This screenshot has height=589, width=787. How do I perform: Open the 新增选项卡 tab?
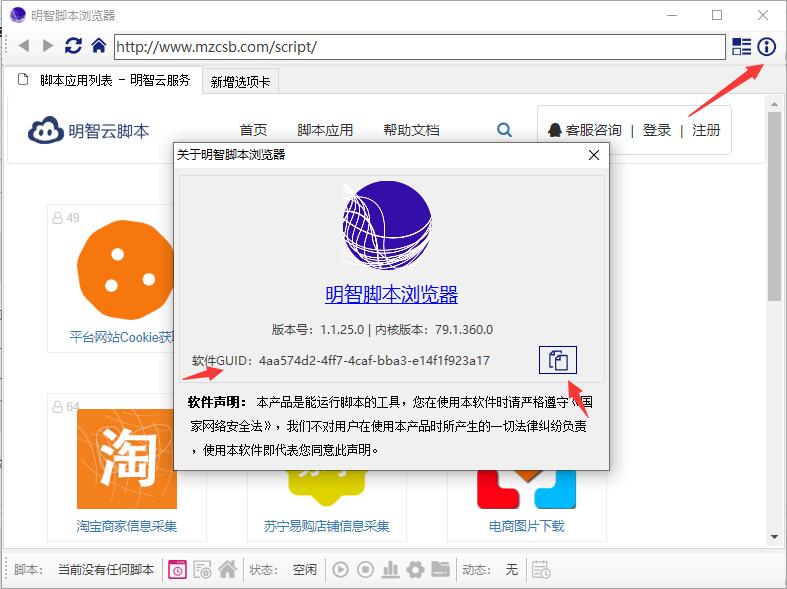[240, 81]
